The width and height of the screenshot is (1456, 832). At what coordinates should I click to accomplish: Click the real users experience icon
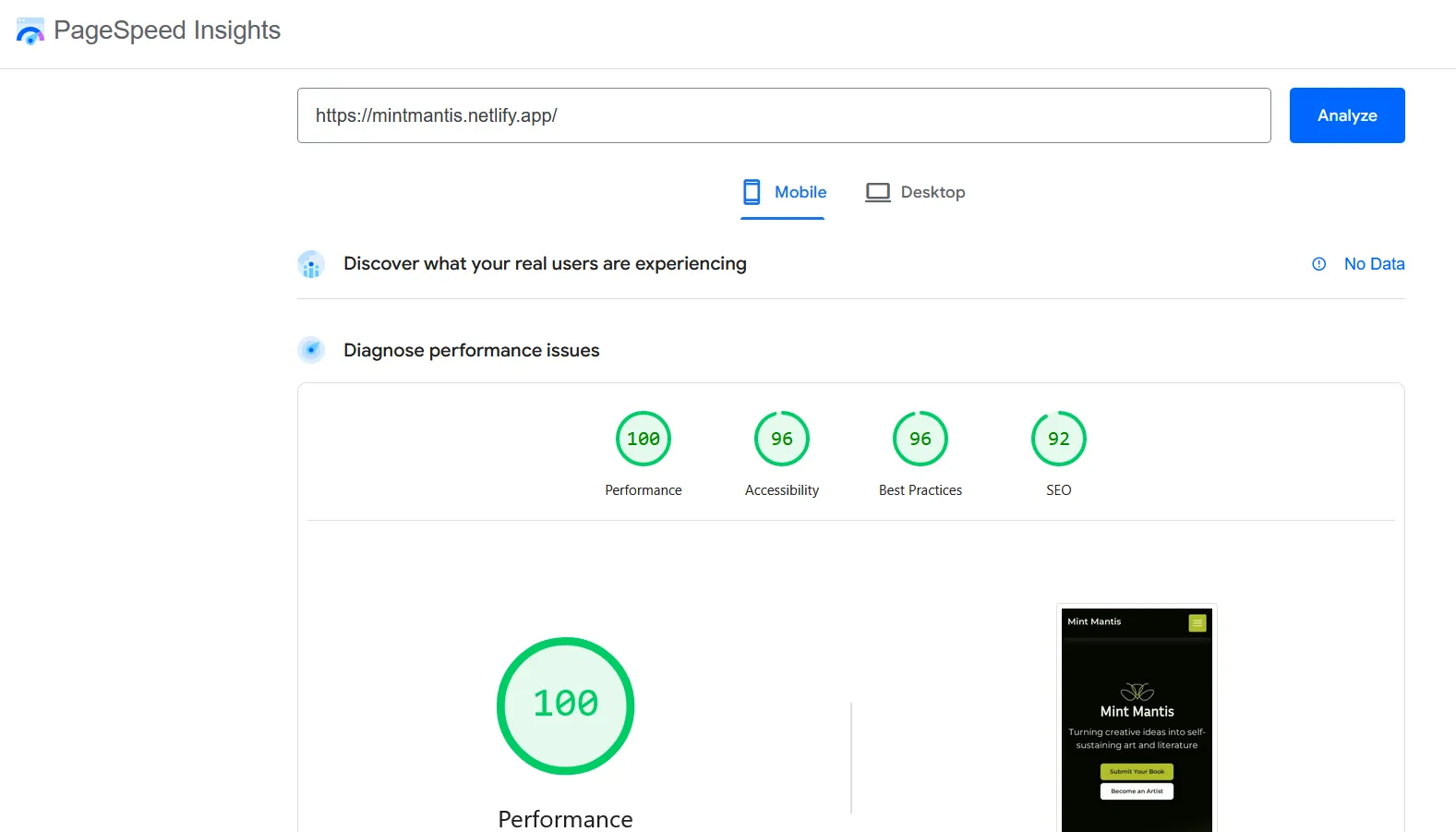(311, 264)
